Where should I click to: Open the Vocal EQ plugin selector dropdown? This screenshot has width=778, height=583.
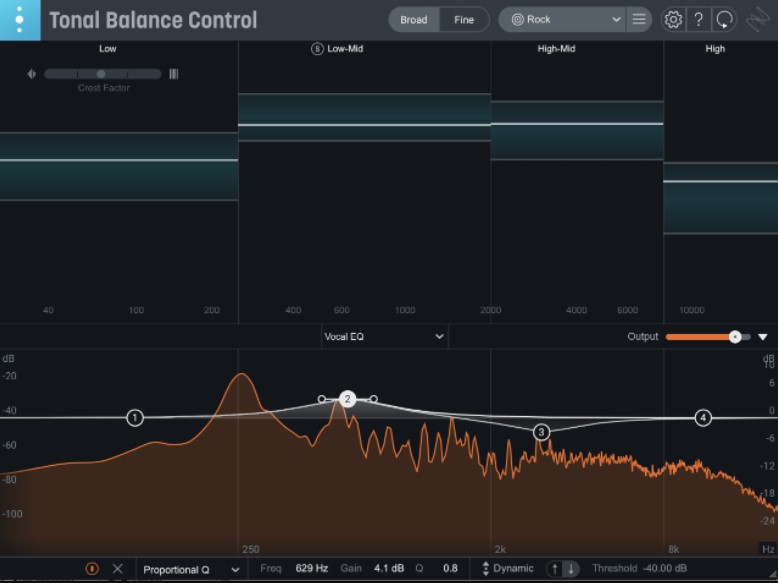point(385,336)
